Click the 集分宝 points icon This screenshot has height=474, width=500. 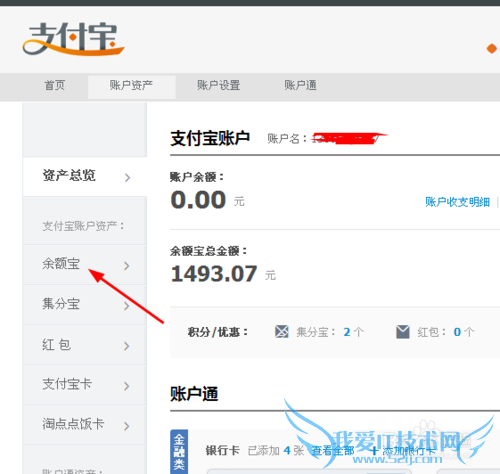point(282,332)
